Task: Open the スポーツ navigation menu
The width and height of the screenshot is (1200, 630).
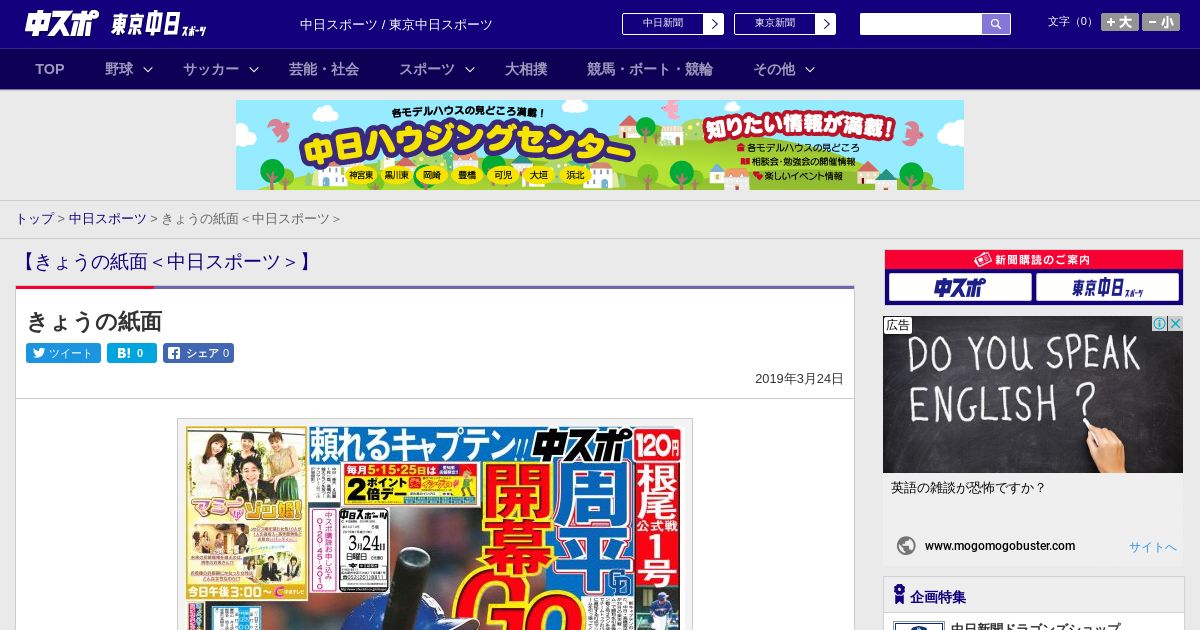Action: click(427, 69)
